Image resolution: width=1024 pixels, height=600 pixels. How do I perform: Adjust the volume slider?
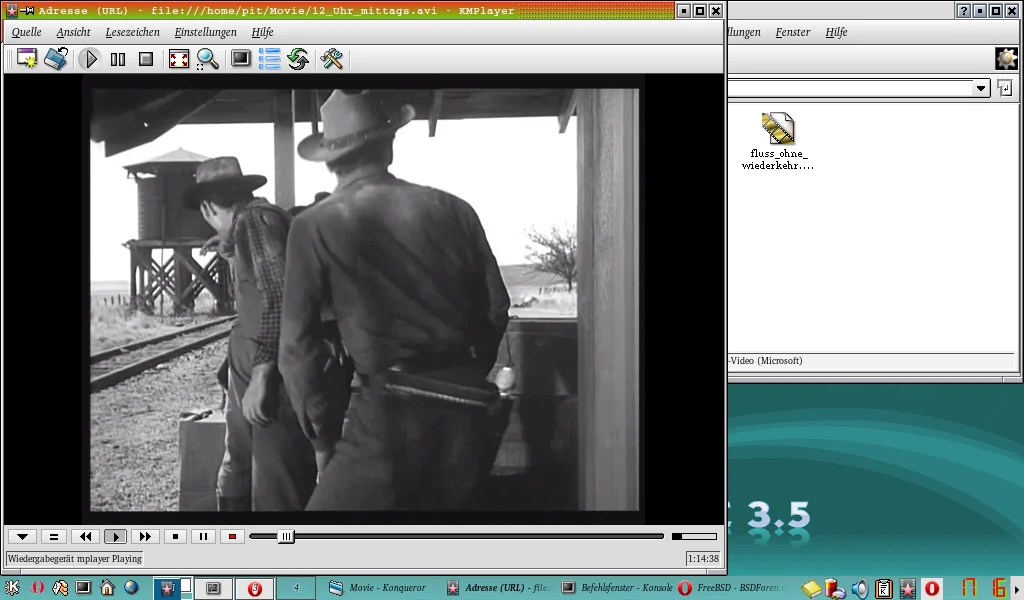click(694, 537)
